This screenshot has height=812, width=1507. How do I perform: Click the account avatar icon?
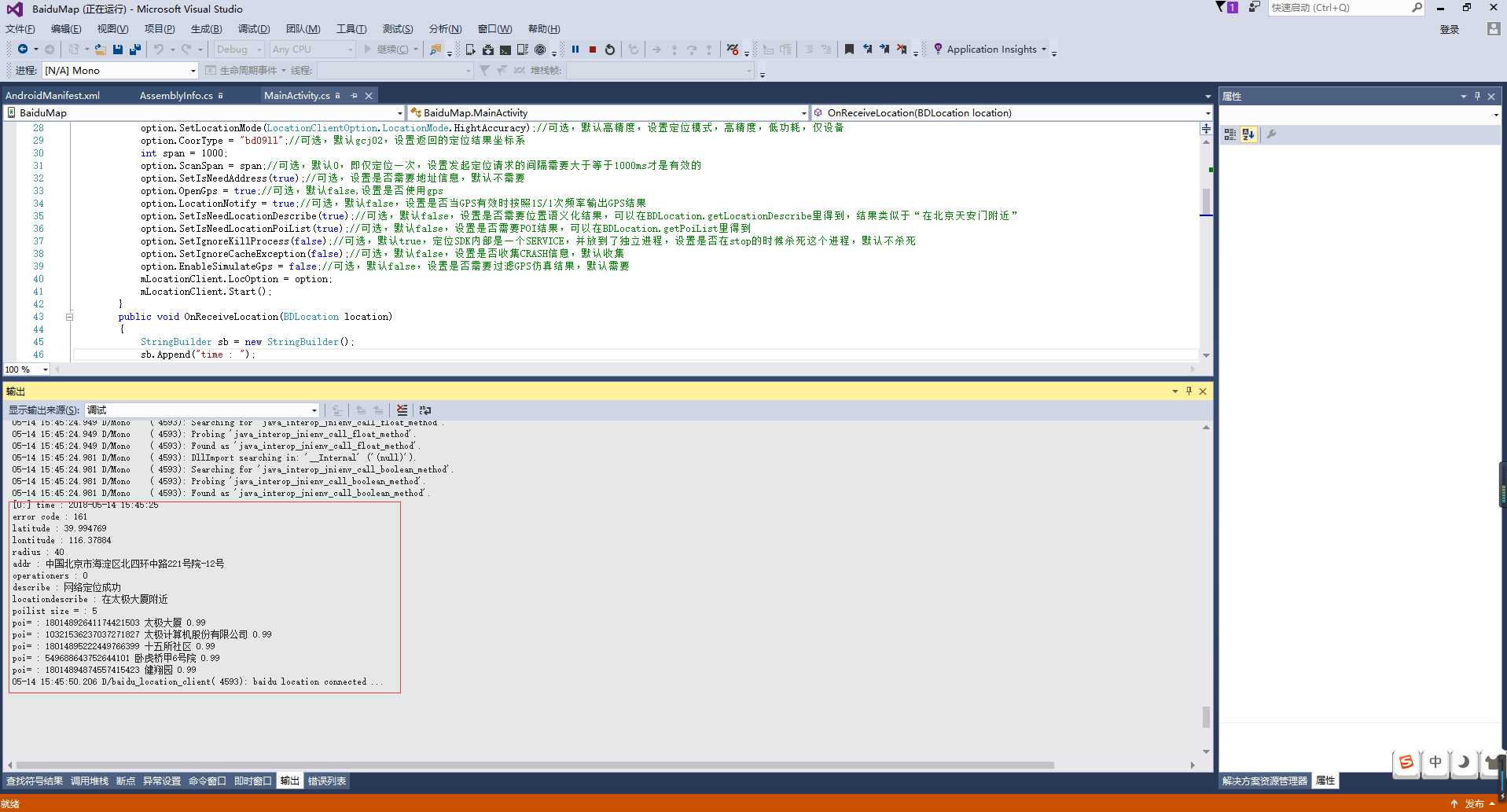pyautogui.click(x=1493, y=29)
